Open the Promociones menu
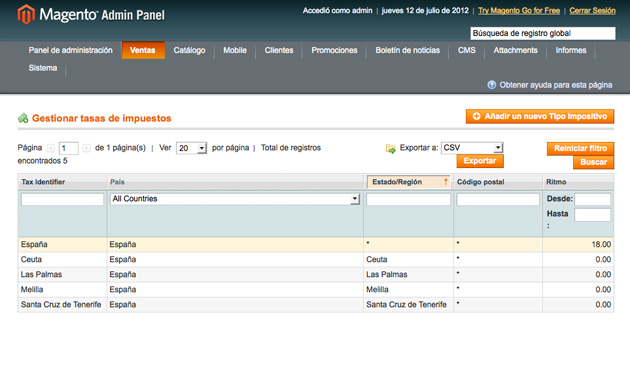Image resolution: width=630 pixels, height=391 pixels. pos(334,50)
